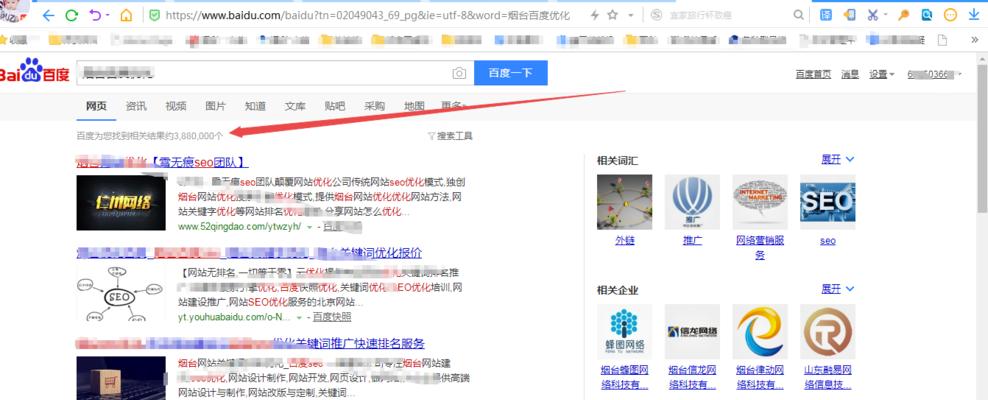988x400 pixels.
Task: Open the yt.youhuabaidu.com result URL
Action: (234, 317)
